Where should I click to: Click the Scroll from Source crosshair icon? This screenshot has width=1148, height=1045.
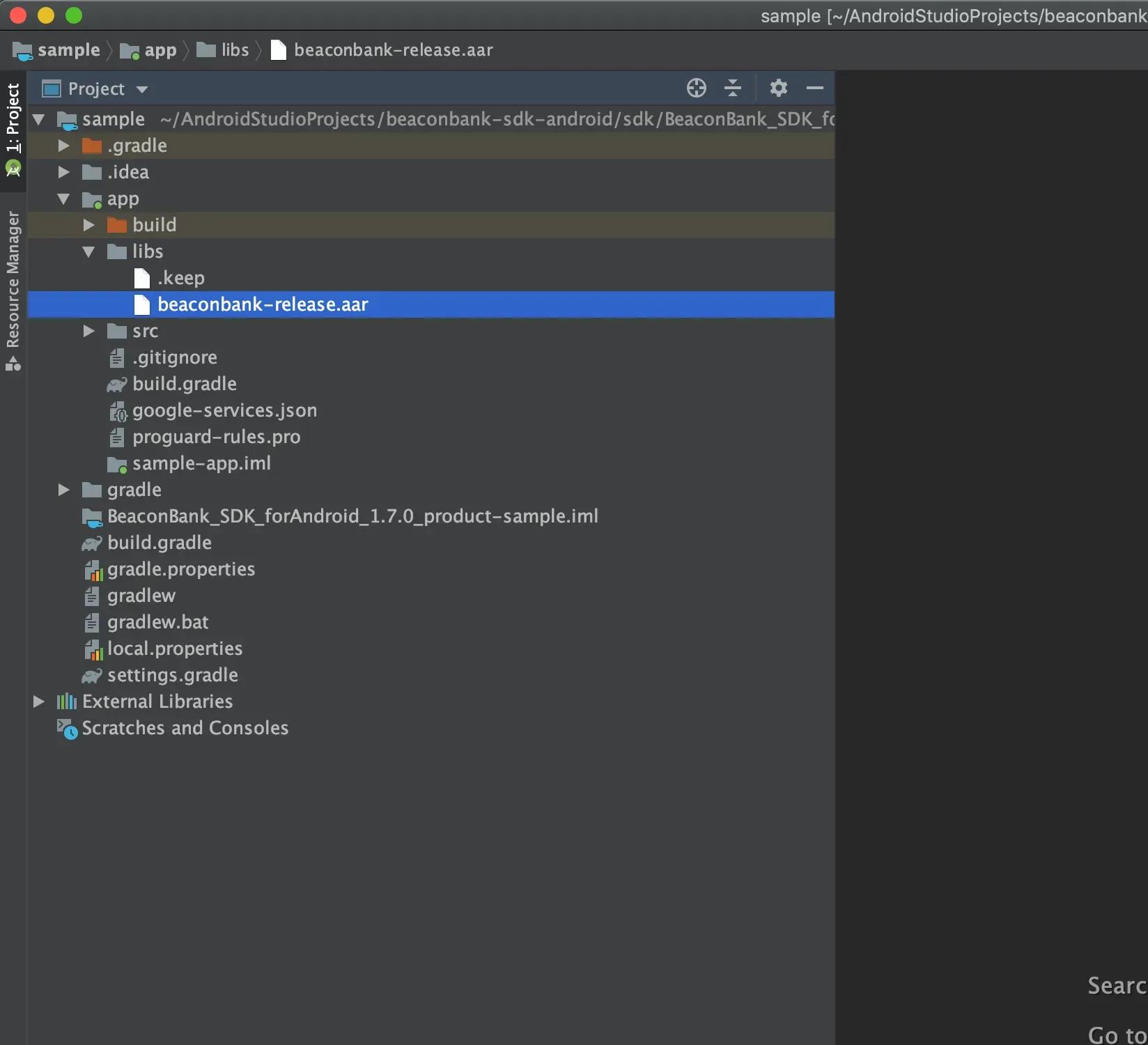point(696,88)
